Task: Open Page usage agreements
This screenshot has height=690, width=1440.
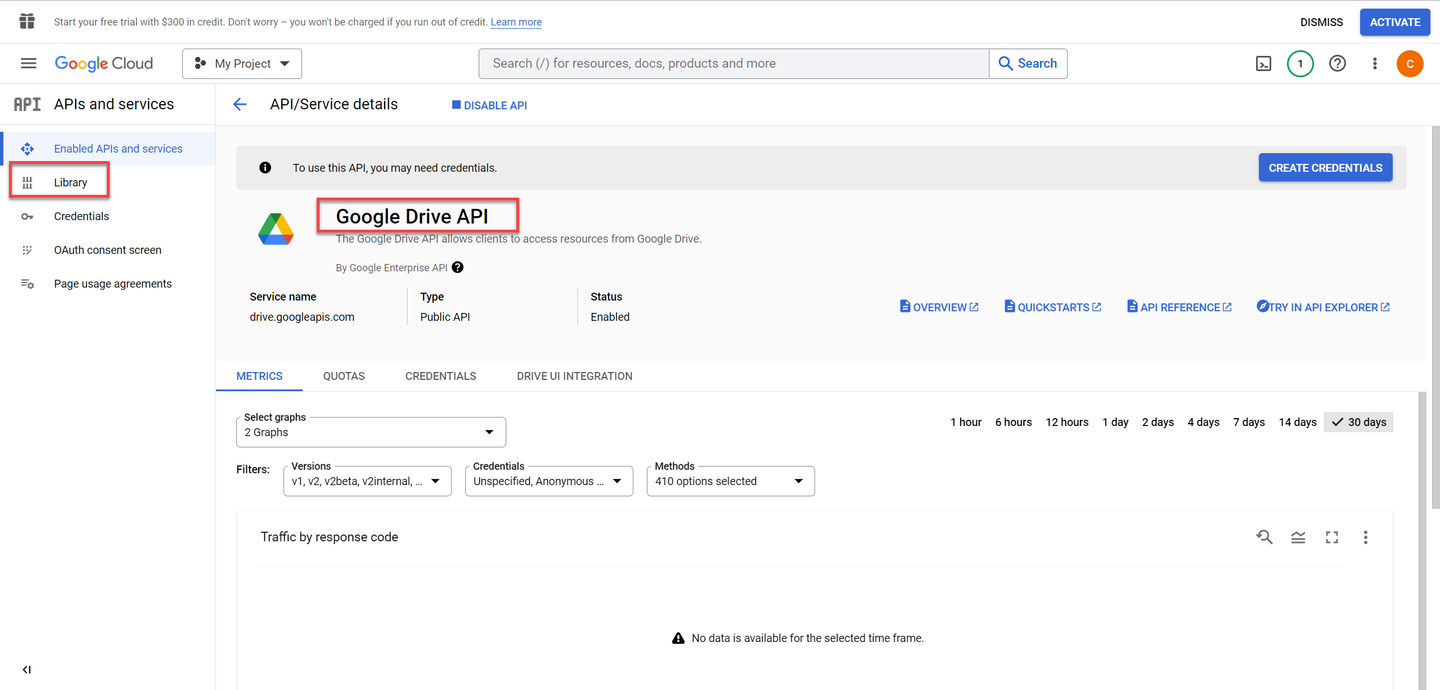Action: click(x=108, y=284)
